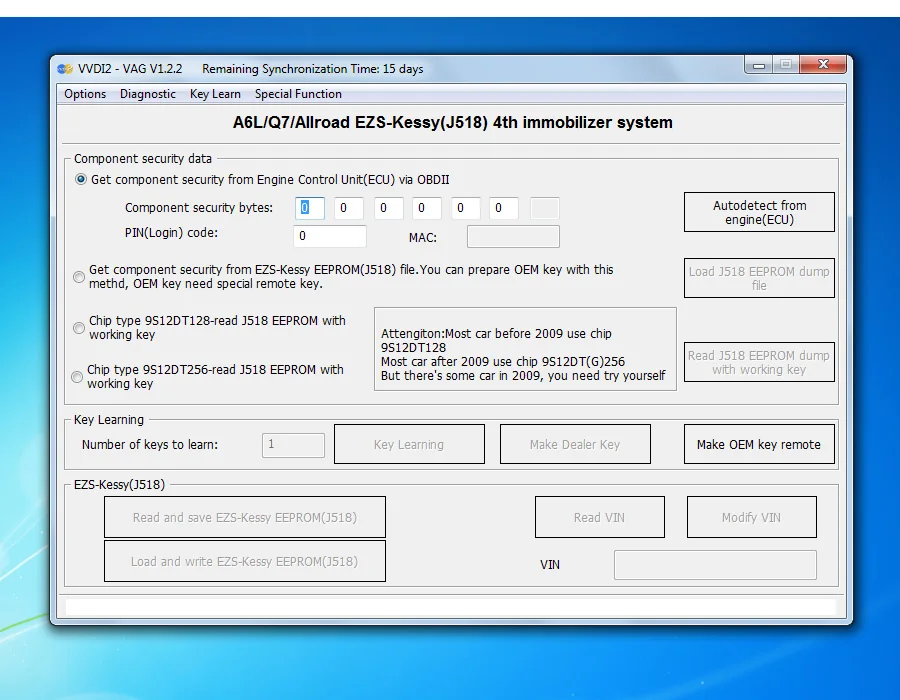Open the Diagnostic menu

148,94
